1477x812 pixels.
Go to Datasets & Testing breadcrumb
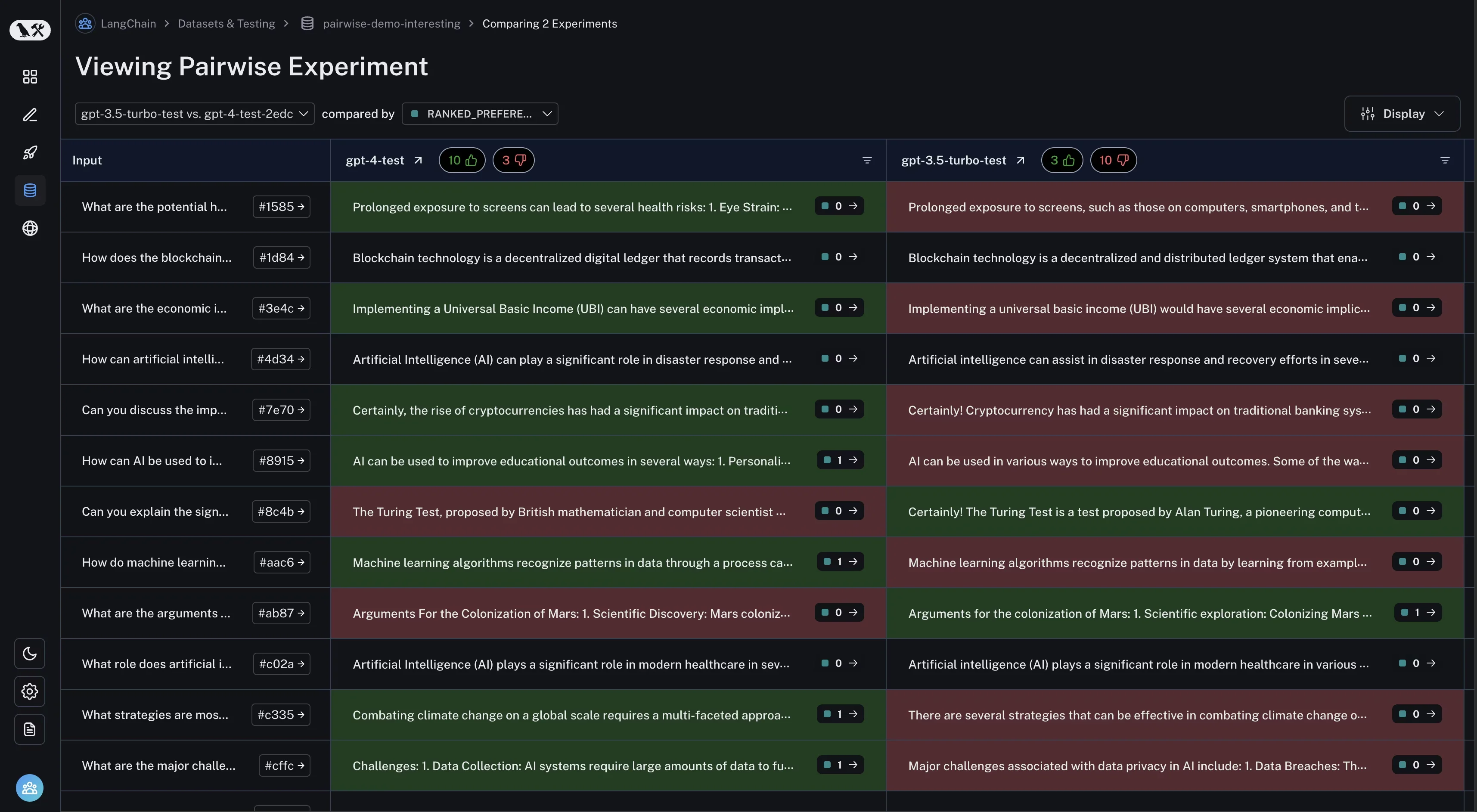coord(227,24)
